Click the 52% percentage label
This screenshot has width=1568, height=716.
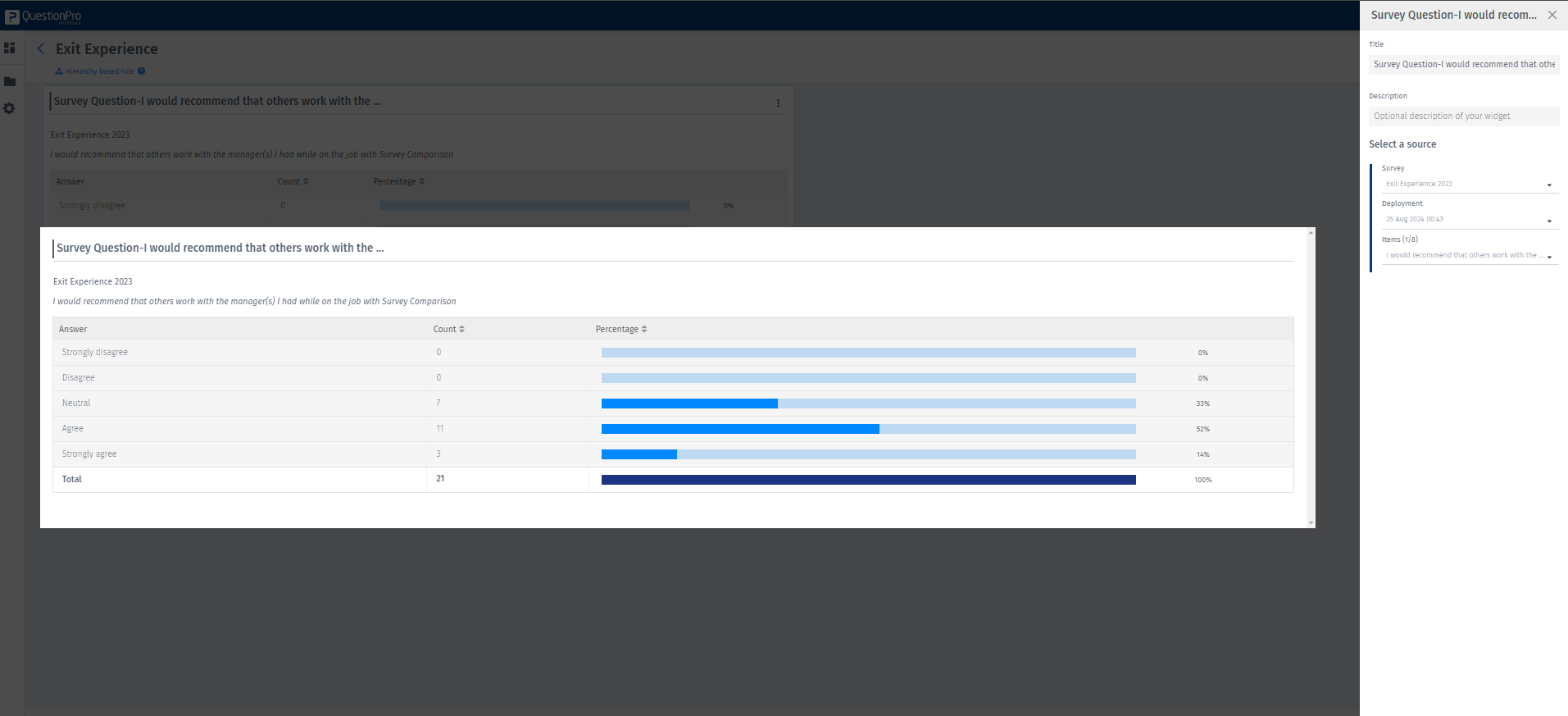pos(1202,429)
